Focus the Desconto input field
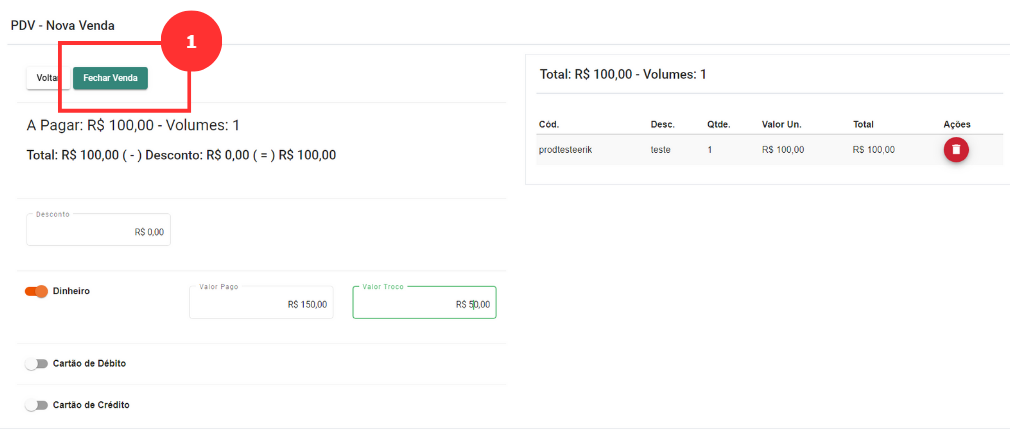 [98, 230]
